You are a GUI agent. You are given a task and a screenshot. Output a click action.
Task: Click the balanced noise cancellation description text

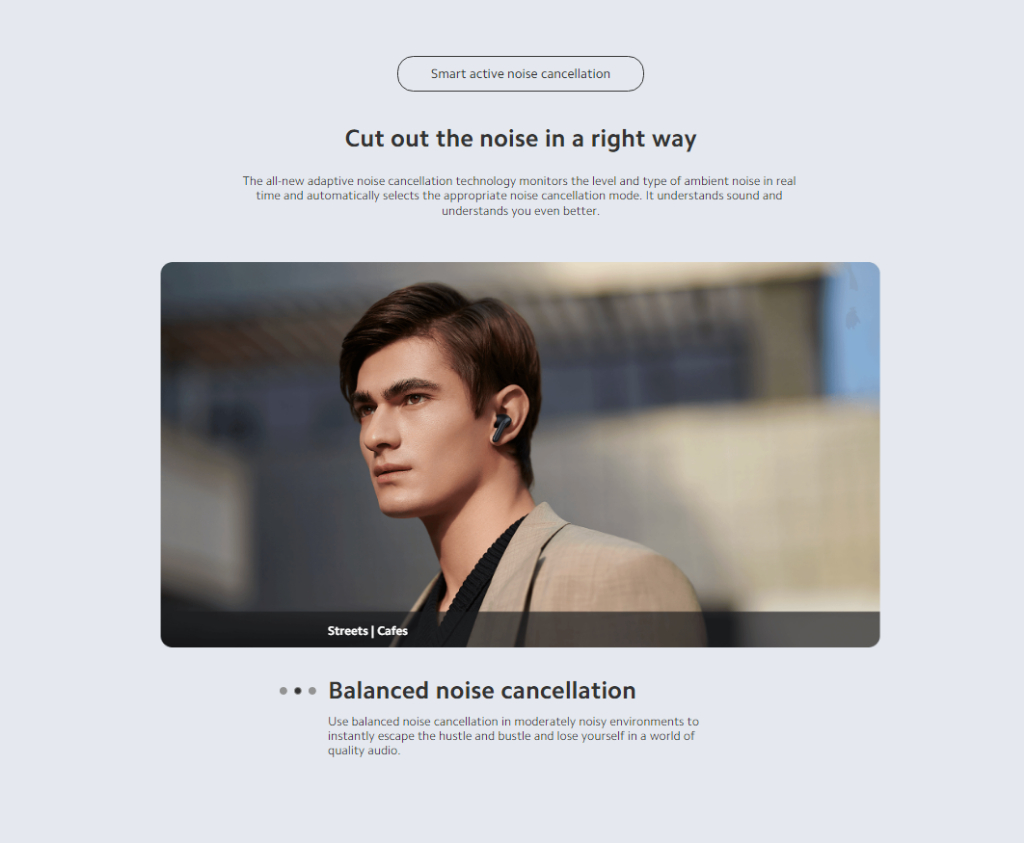coord(513,736)
